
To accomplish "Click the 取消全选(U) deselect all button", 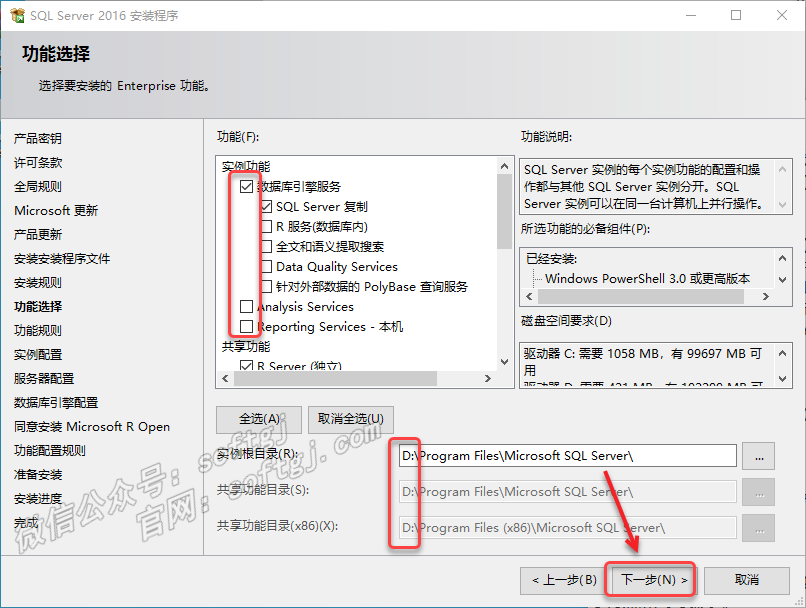I will click(x=351, y=419).
